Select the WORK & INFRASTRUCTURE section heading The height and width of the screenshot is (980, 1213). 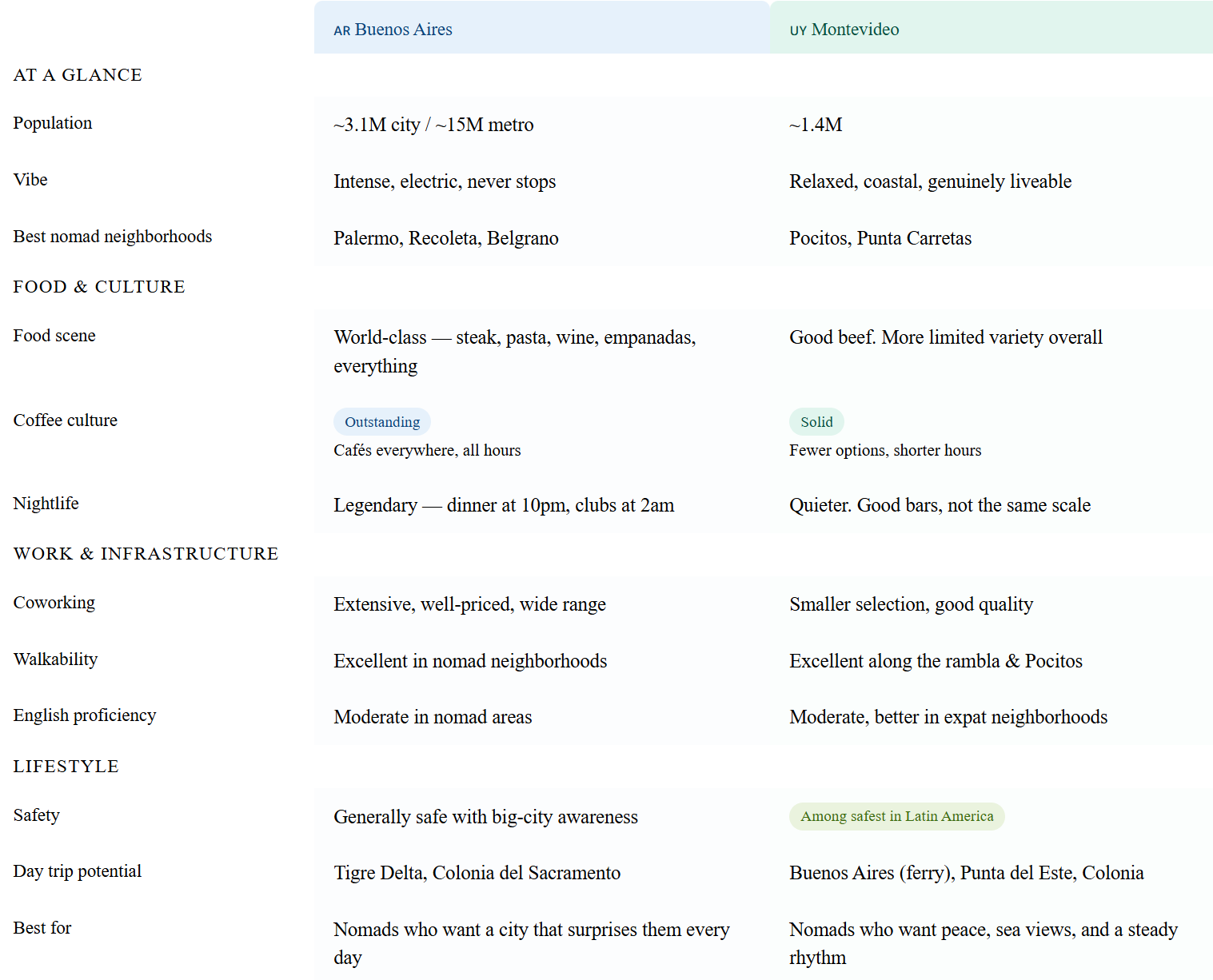[146, 554]
